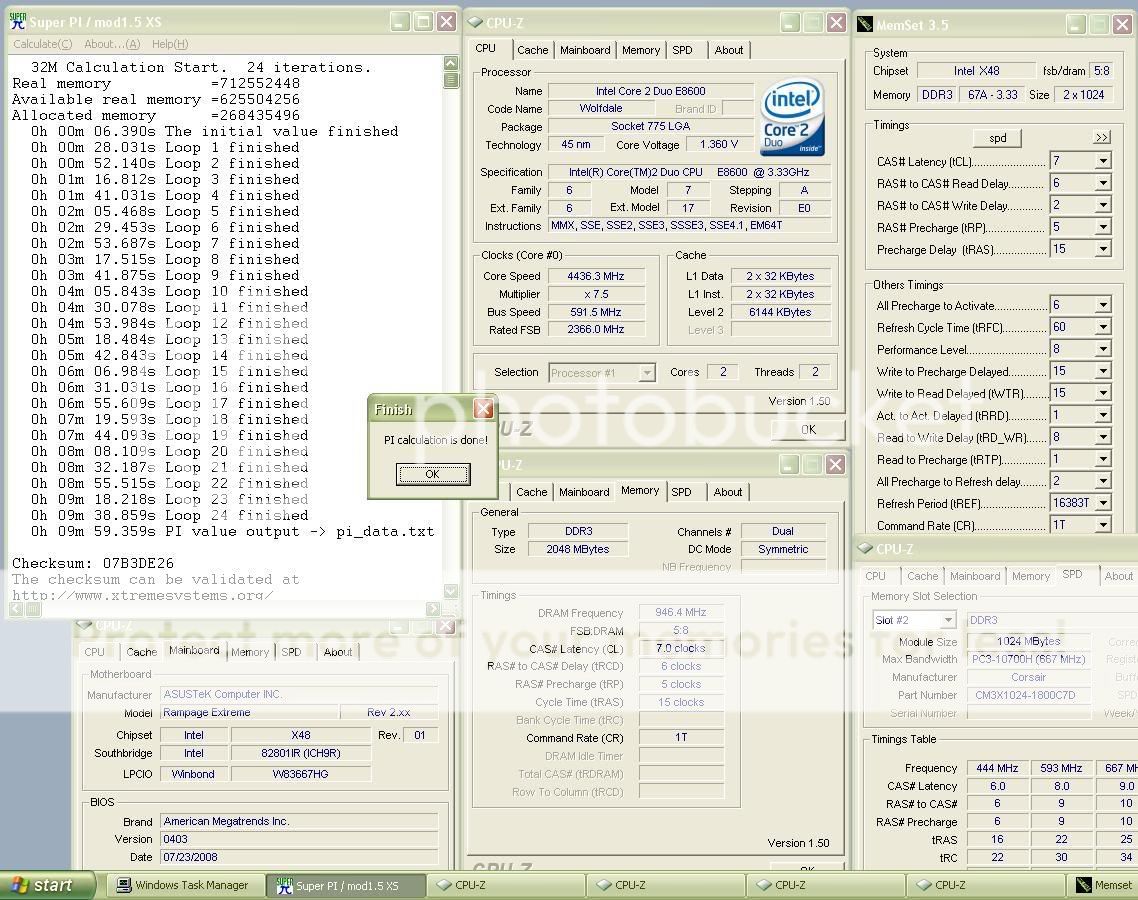Open RAS# to CAS# Read Delay dropdown
Screen dimensions: 1138x900
pyautogui.click(x=1102, y=183)
